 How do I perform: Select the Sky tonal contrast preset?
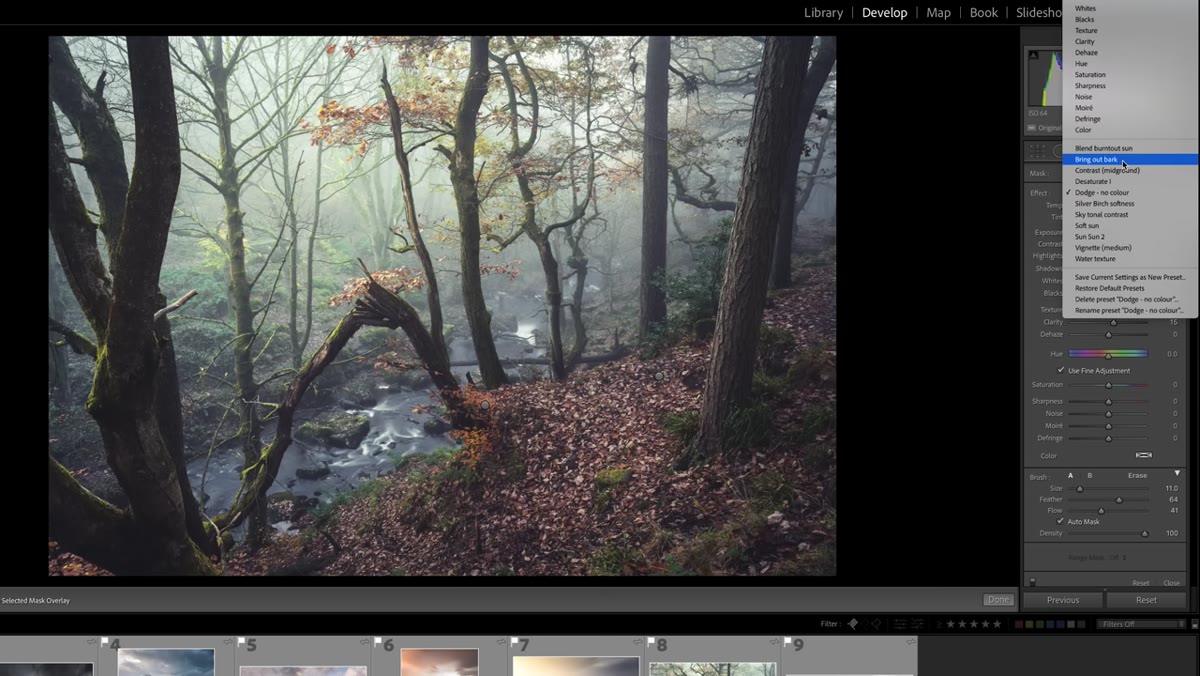tap(1130, 214)
